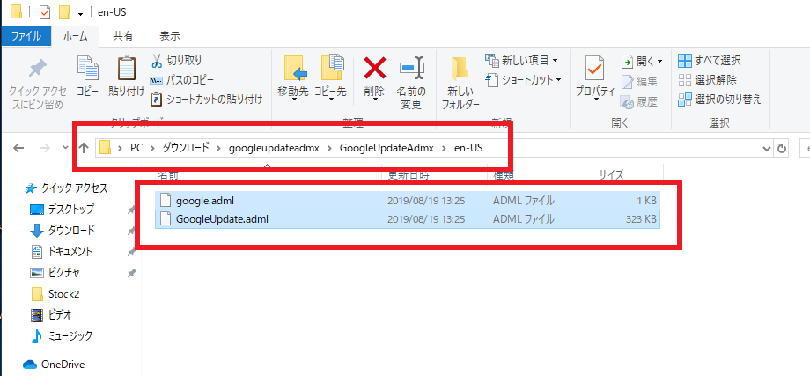Click 選択解除 (Select none)
The image size is (810, 376).
(x=707, y=80)
